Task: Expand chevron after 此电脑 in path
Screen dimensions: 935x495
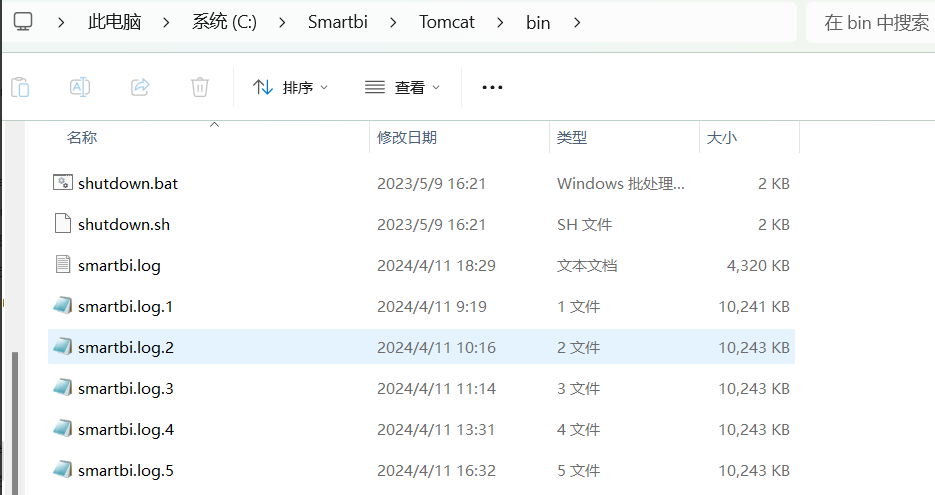Action: tap(166, 23)
